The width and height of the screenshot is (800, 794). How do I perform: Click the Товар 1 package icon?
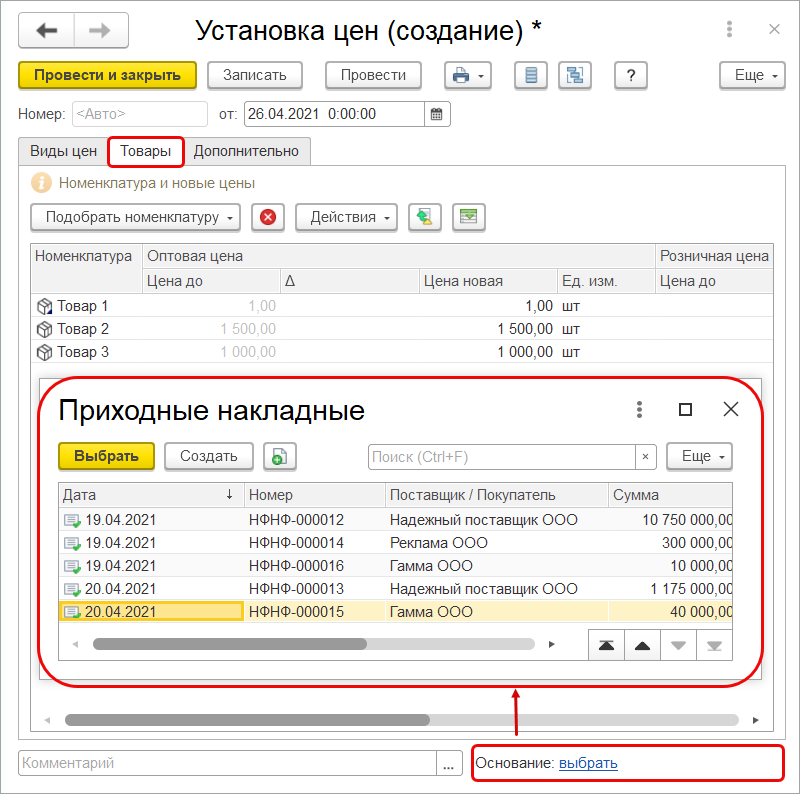tap(45, 306)
